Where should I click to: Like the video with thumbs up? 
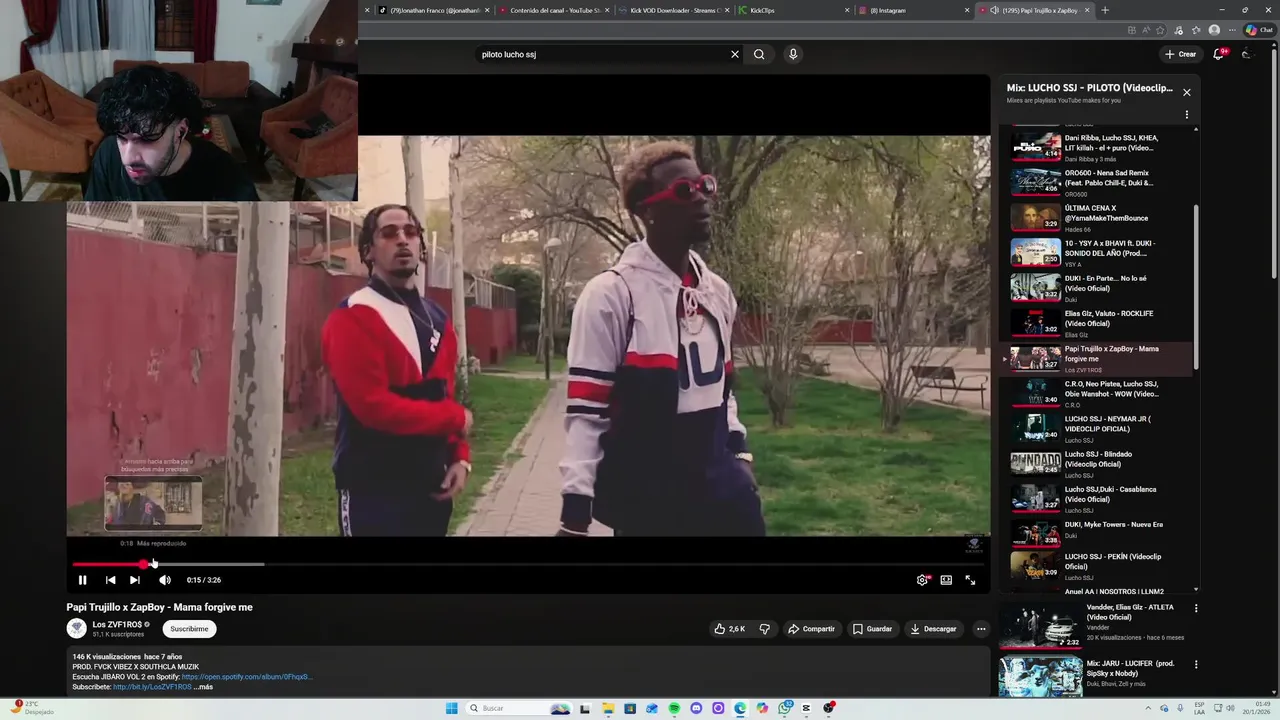(x=730, y=629)
